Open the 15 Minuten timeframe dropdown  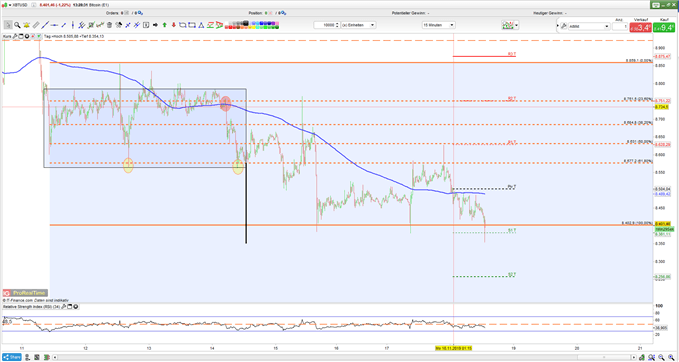click(x=439, y=25)
